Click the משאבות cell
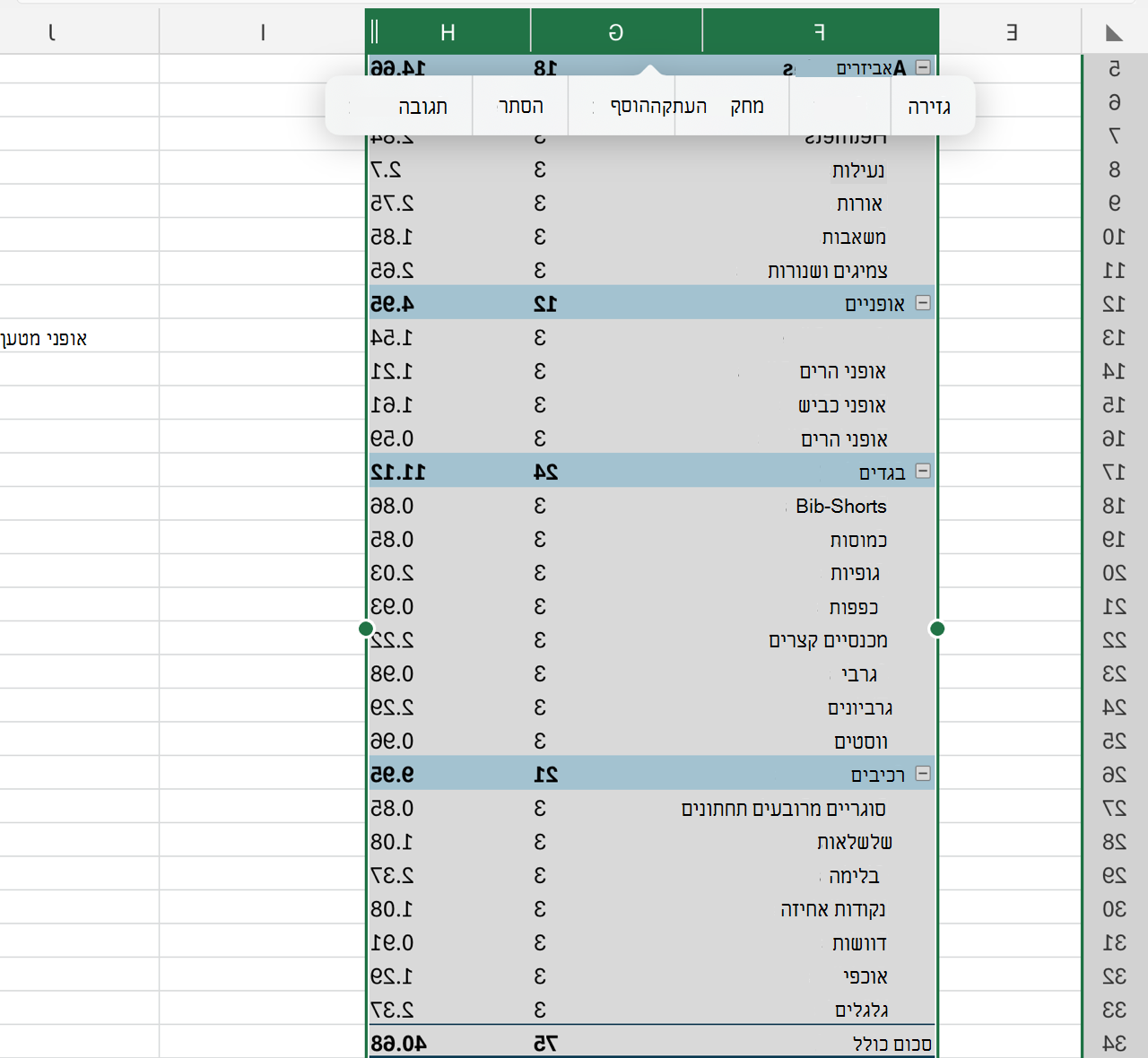This screenshot has width=1148, height=1058. pos(854,237)
